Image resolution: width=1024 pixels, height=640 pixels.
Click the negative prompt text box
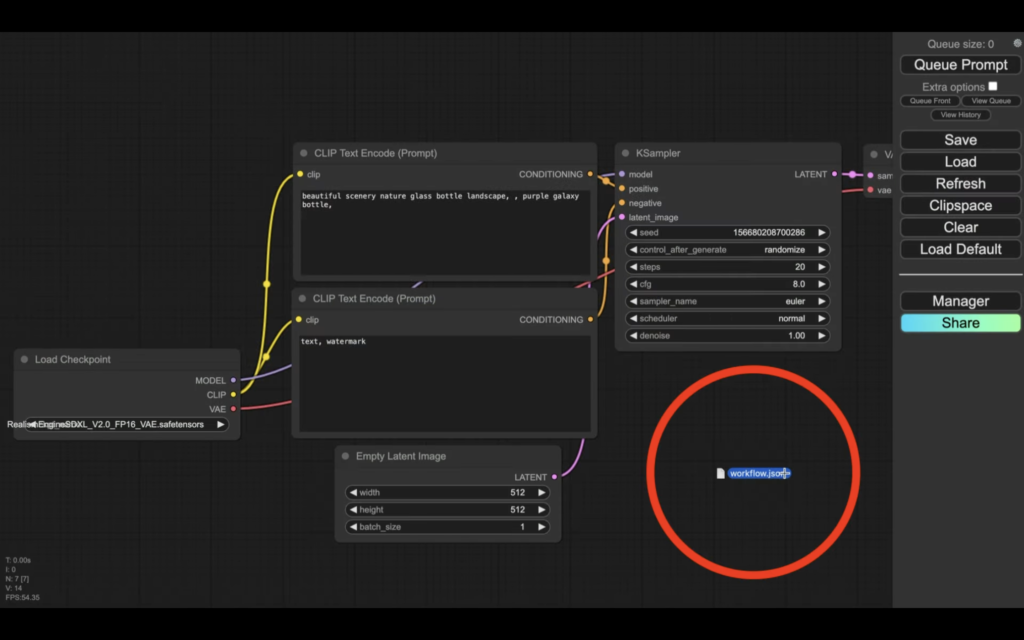click(443, 383)
